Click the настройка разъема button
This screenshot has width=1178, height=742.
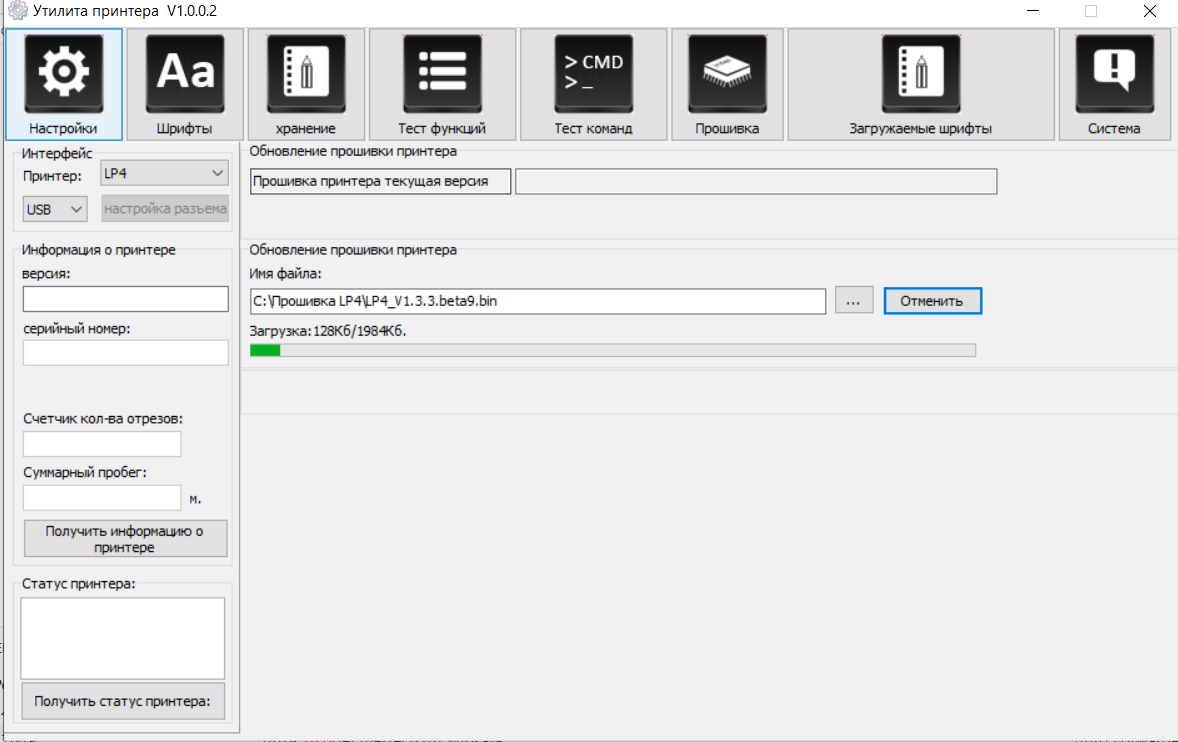click(165, 210)
